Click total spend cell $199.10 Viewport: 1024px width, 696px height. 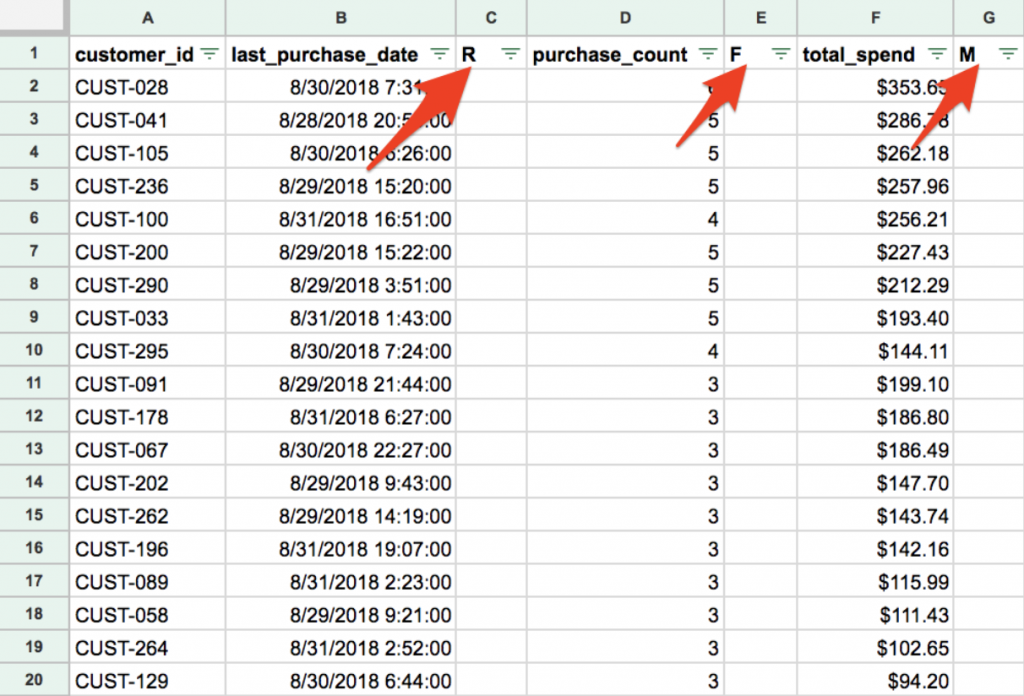[x=875, y=383]
